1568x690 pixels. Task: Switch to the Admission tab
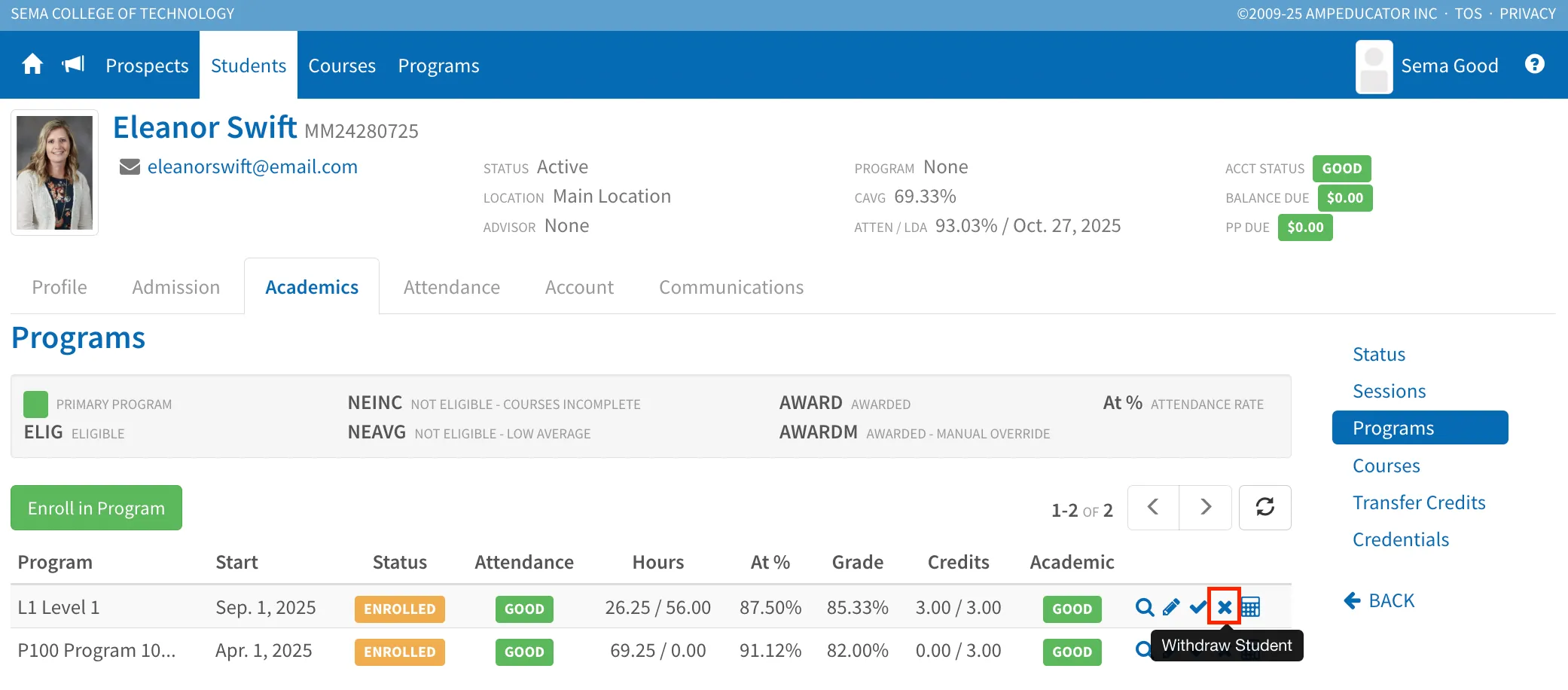[176, 287]
